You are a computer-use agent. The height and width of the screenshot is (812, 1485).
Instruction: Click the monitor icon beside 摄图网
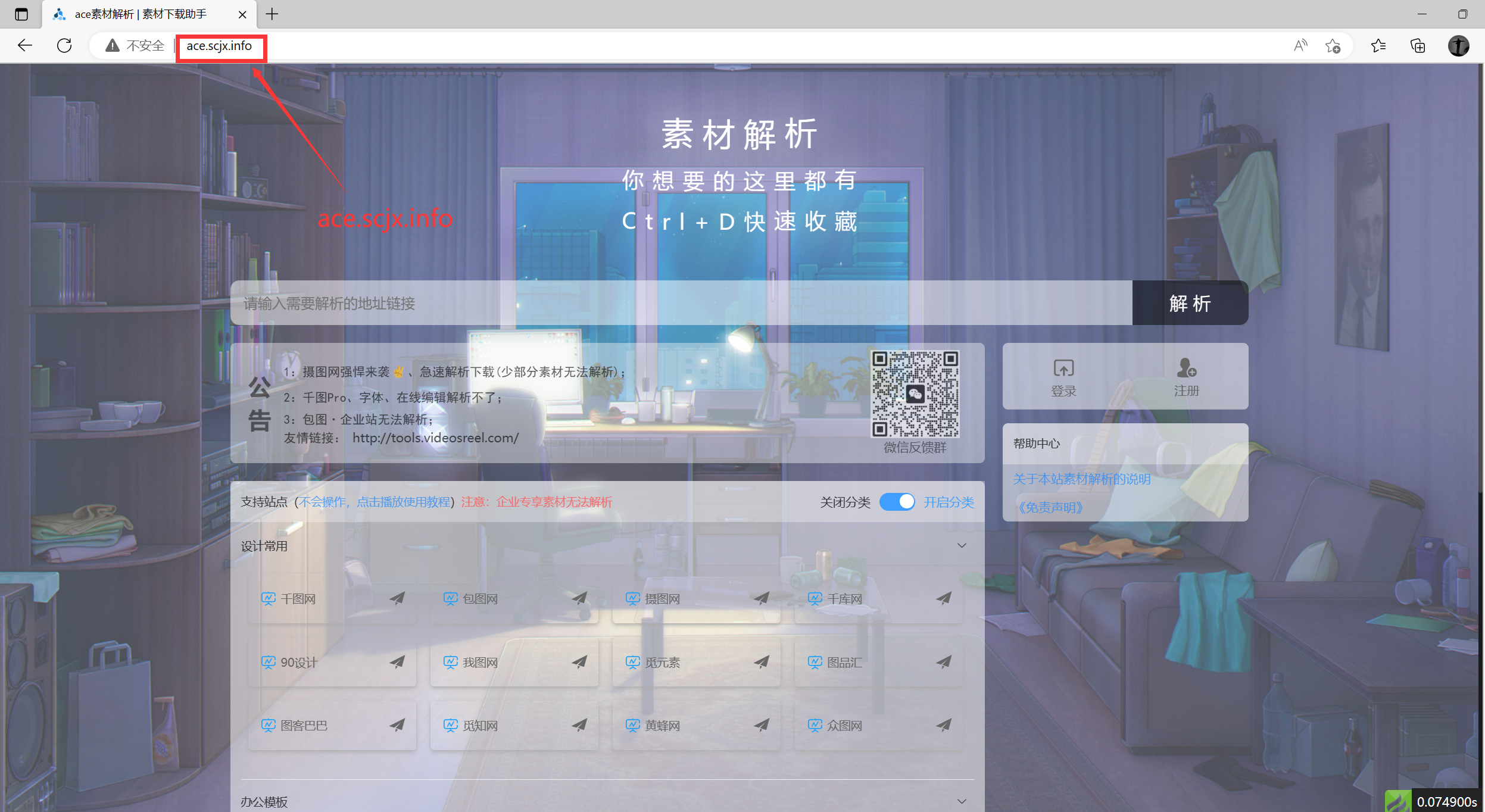click(633, 599)
